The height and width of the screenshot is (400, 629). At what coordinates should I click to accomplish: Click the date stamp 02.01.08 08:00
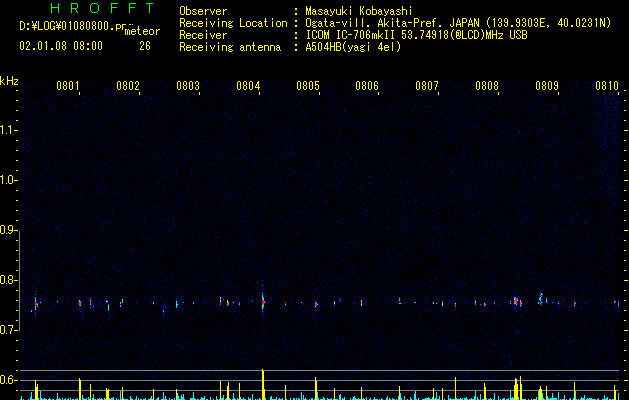(61, 46)
